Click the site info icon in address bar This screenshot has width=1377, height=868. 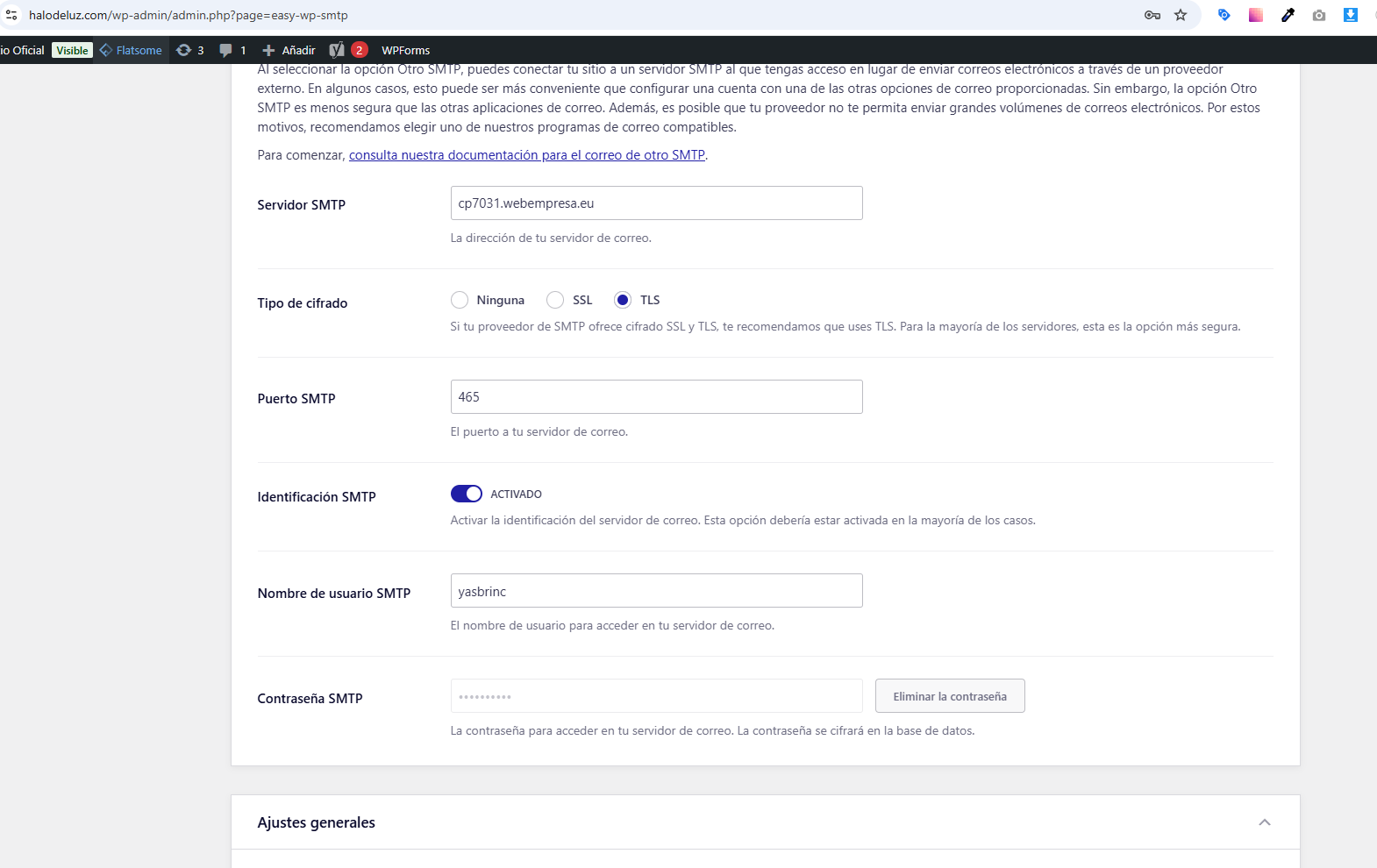coord(11,15)
